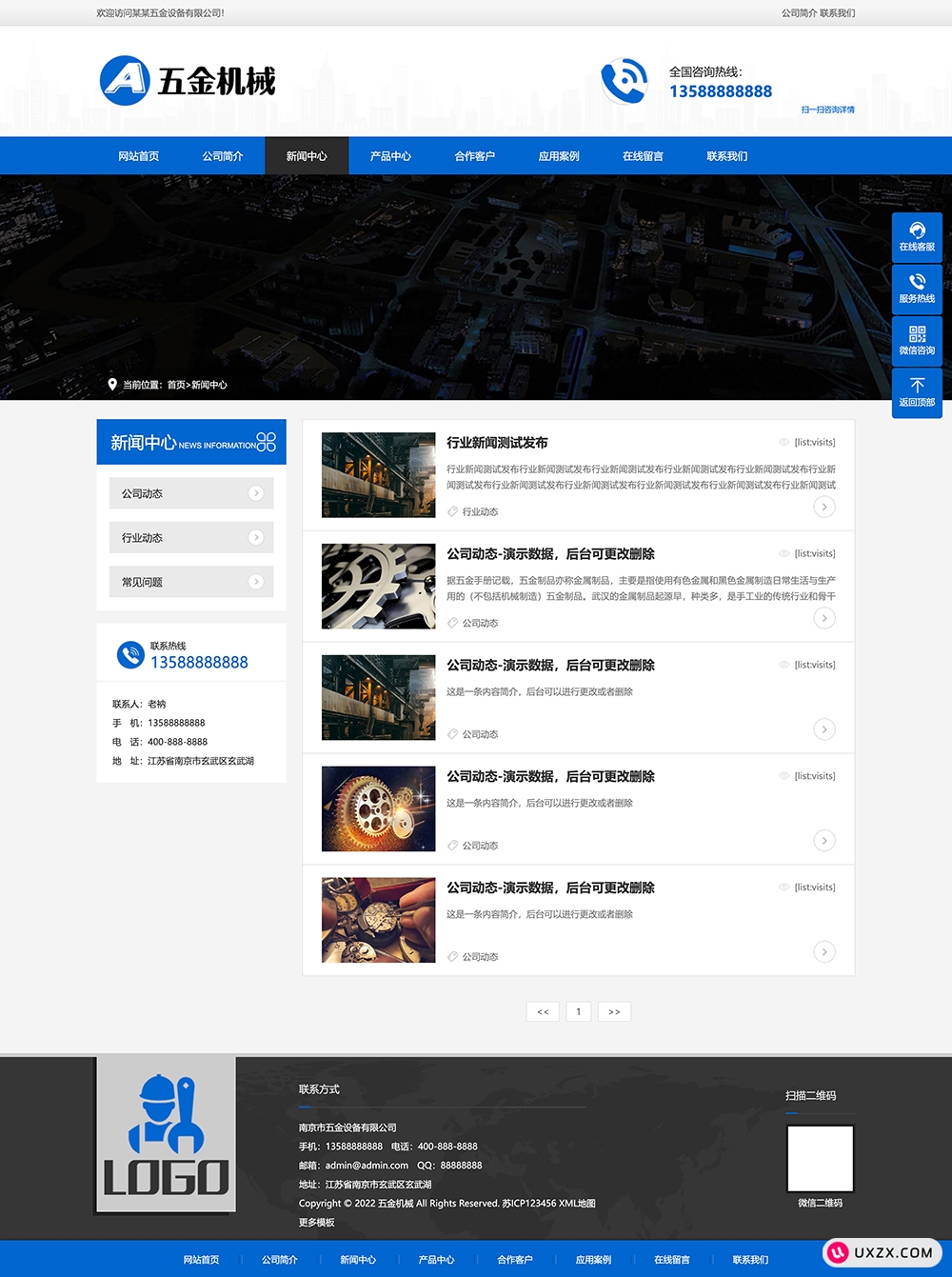Click the arrow icon on 行业新闻测试发布 article
This screenshot has width=952, height=1277.
pos(824,507)
